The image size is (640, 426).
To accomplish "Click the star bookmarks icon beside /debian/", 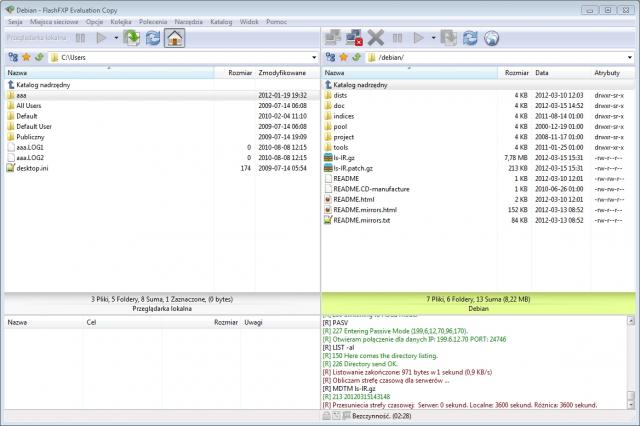I will pos(343,58).
